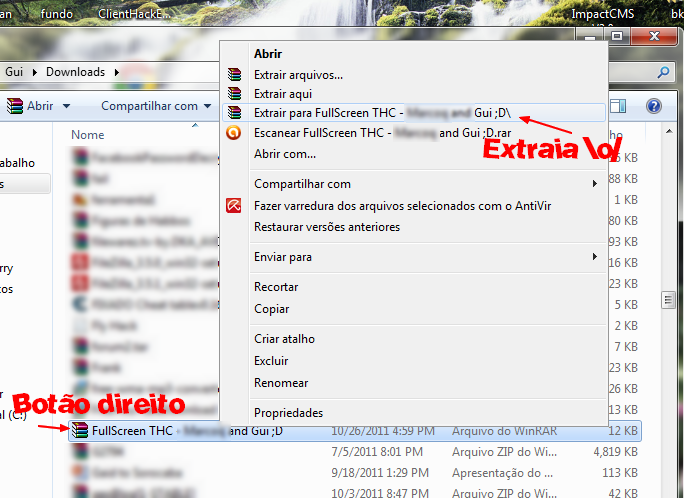Click the 9/18/2011 1:29 PM date cell
This screenshot has height=498, width=684.
click(x=380, y=473)
